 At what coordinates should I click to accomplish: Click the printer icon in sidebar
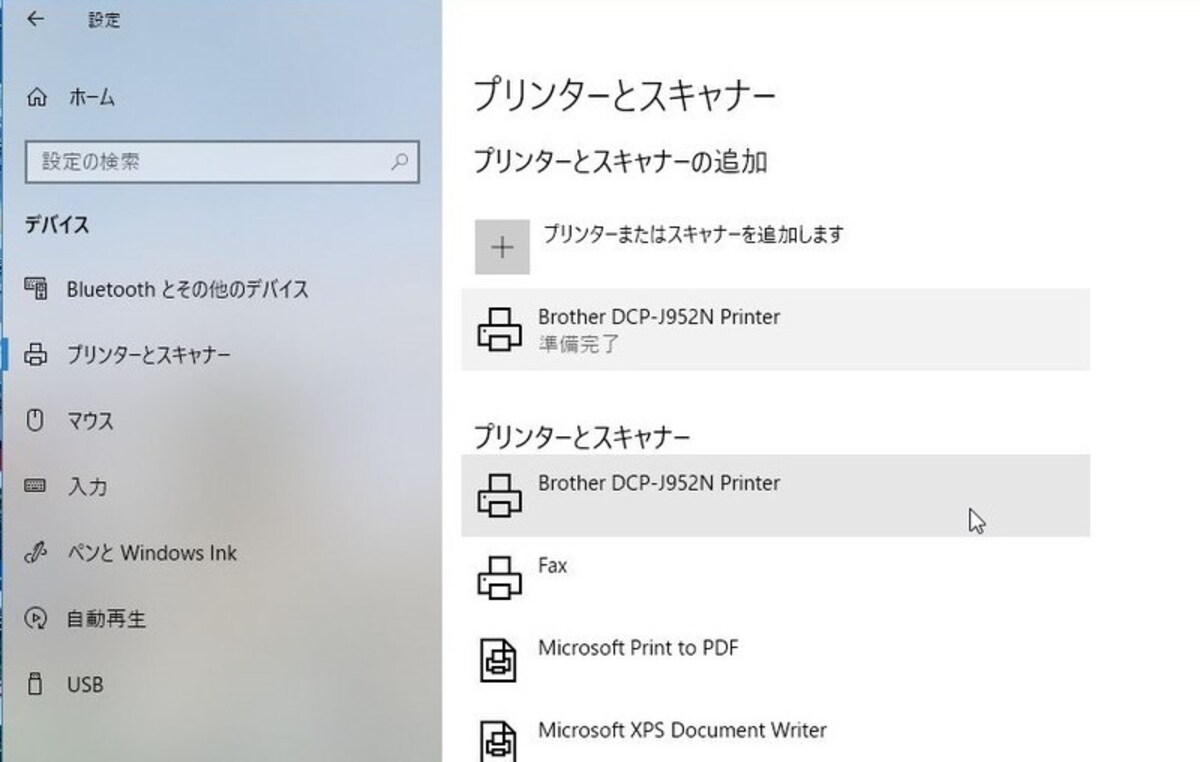click(x=36, y=355)
